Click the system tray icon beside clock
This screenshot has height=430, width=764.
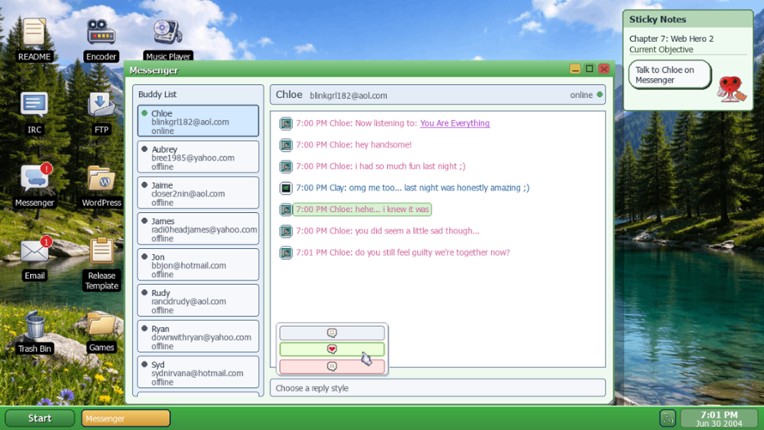667,418
